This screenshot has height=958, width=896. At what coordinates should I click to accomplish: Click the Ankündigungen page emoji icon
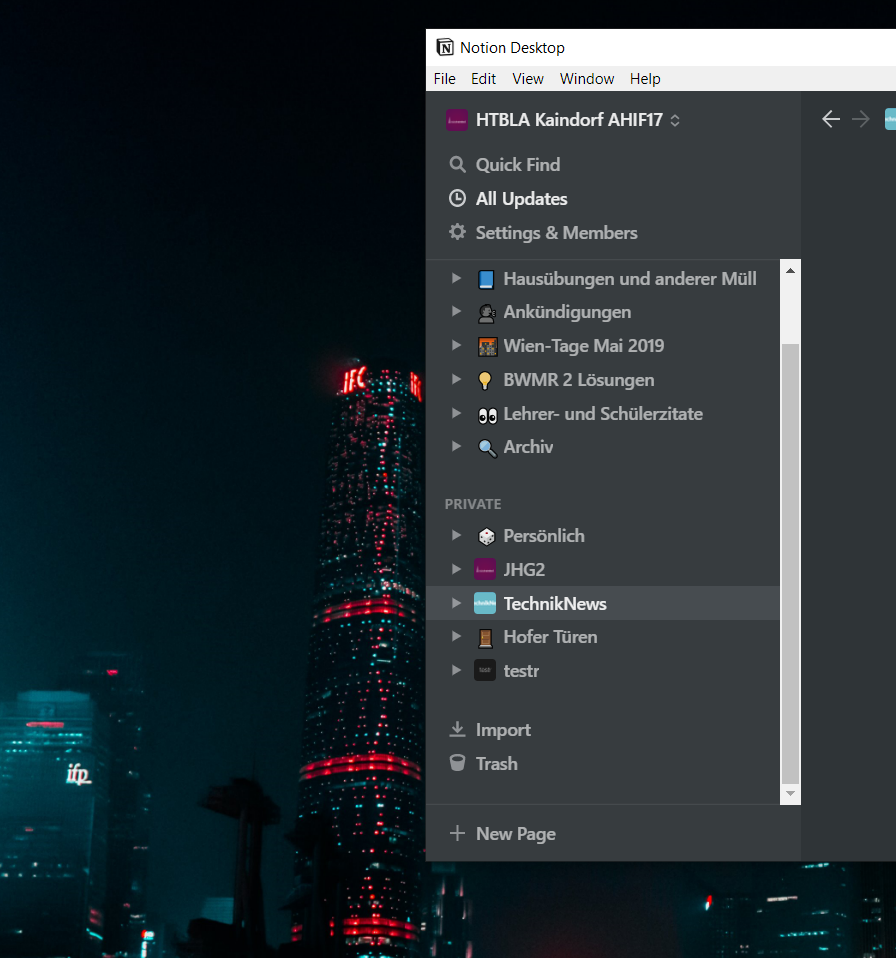point(486,313)
